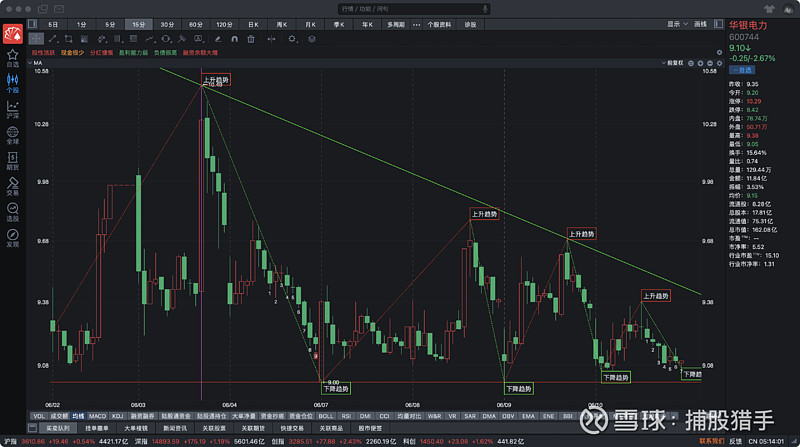The height and width of the screenshot is (447, 800).
Task: Toggle 画线 drawing mode
Action: pyautogui.click(x=701, y=24)
